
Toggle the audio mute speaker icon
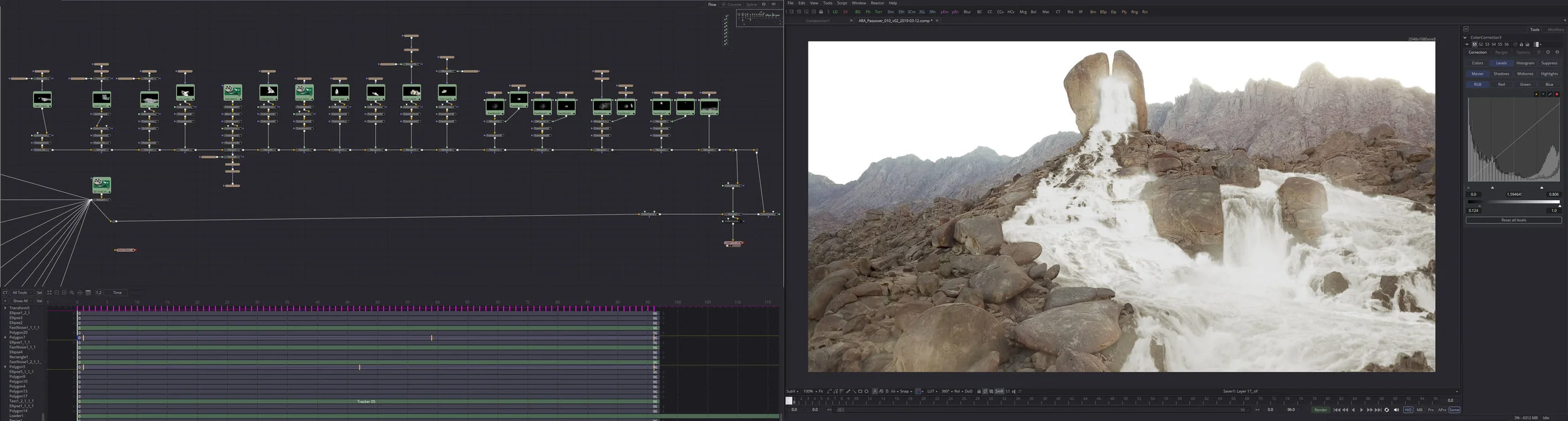(x=1396, y=410)
